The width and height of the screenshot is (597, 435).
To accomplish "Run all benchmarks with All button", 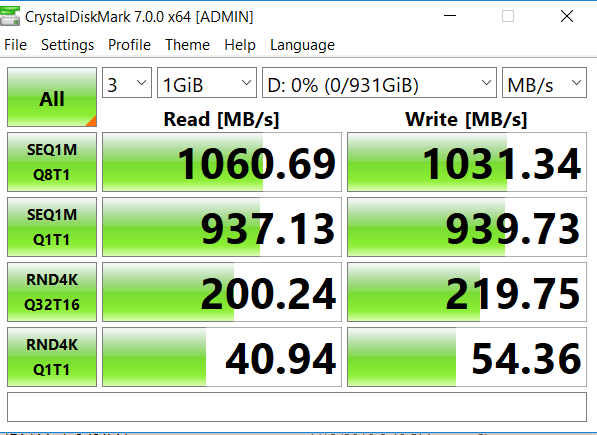I will click(x=52, y=97).
